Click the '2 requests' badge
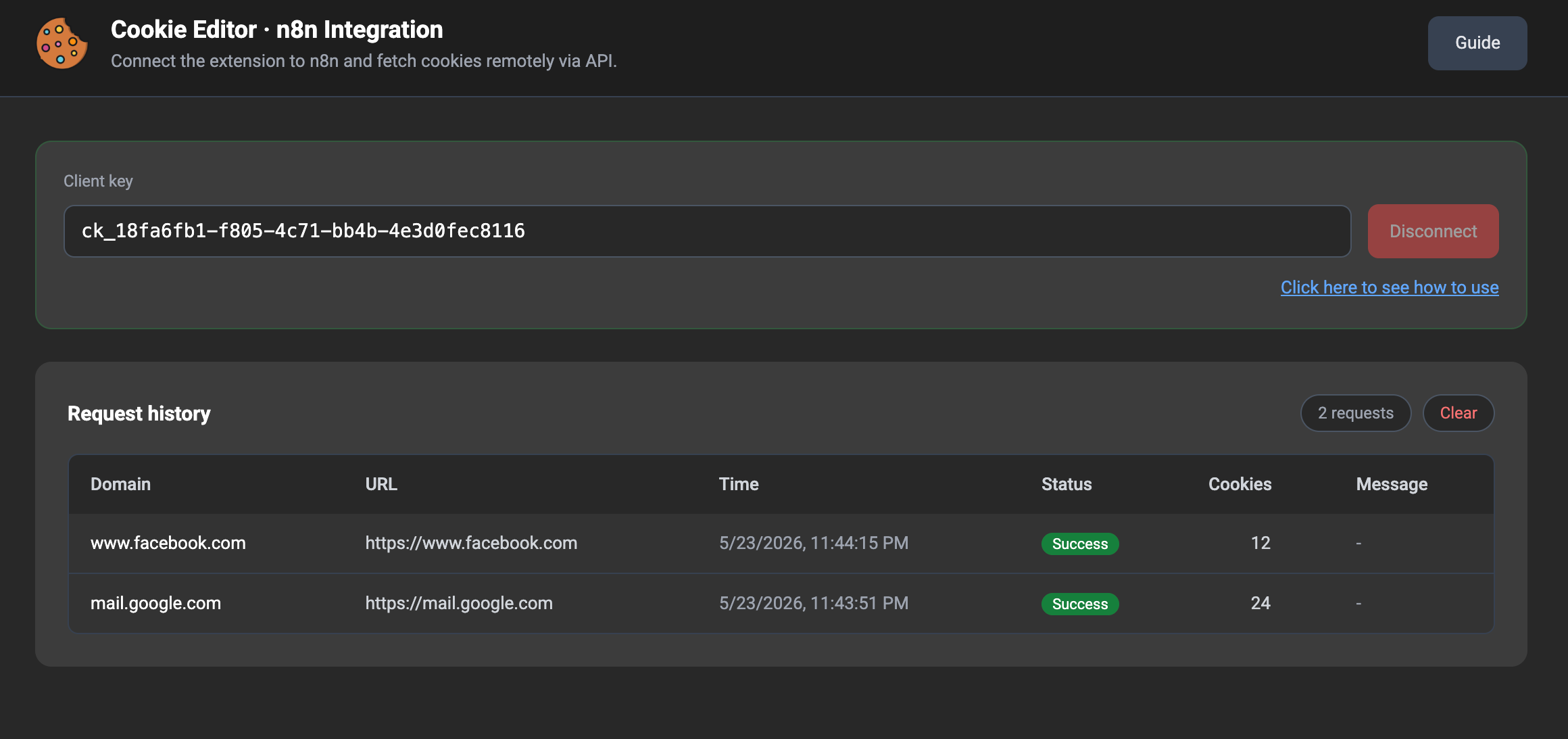The image size is (1568, 739). pos(1356,413)
